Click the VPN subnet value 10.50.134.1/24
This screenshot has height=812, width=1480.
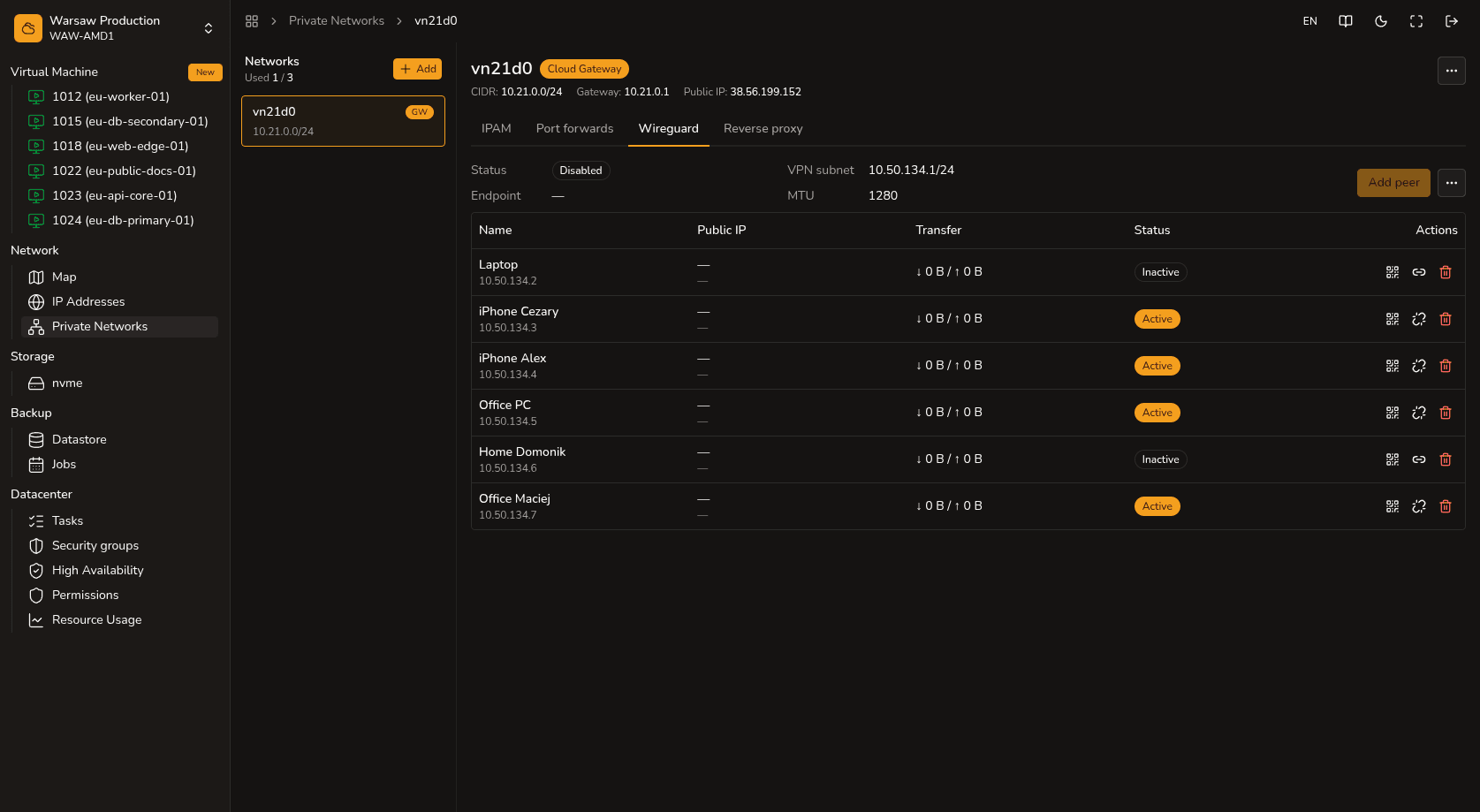click(x=911, y=170)
